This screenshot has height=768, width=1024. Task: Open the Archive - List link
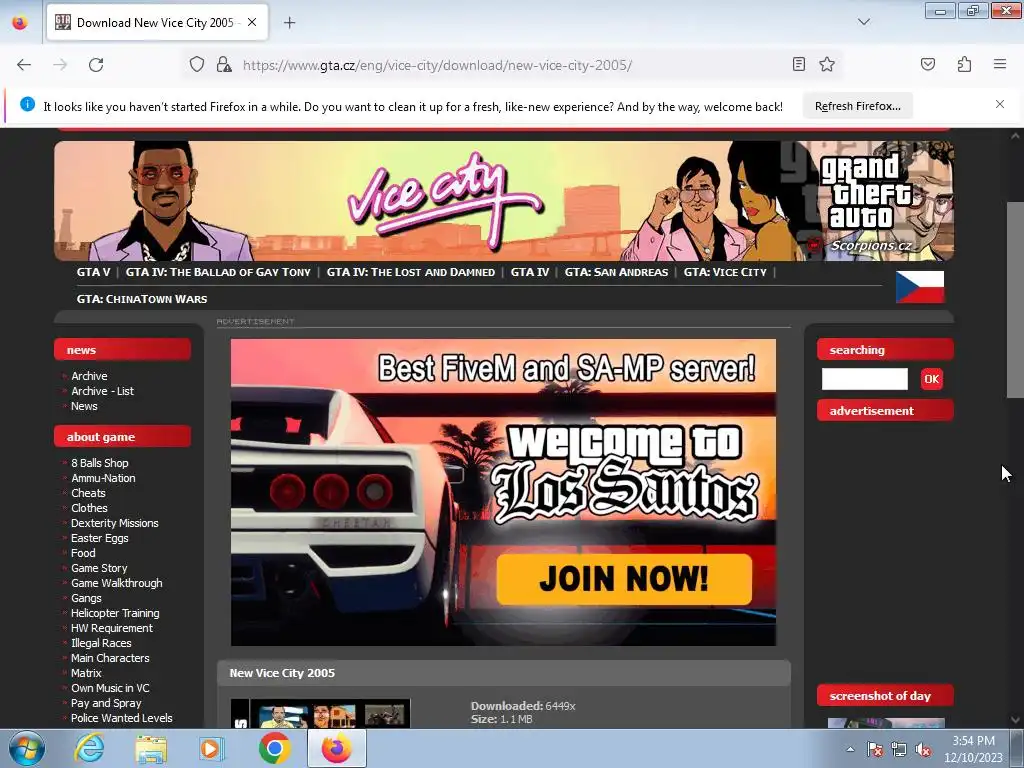103,391
